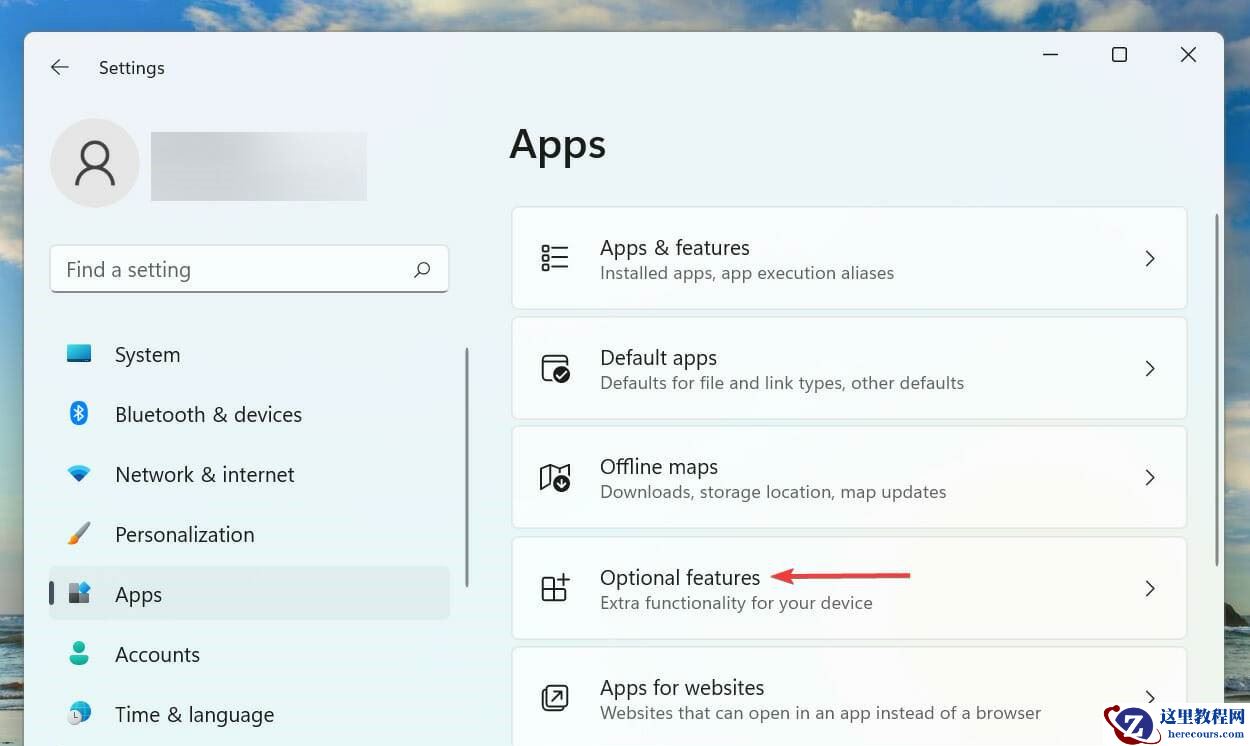Open Time & language category

(249, 714)
